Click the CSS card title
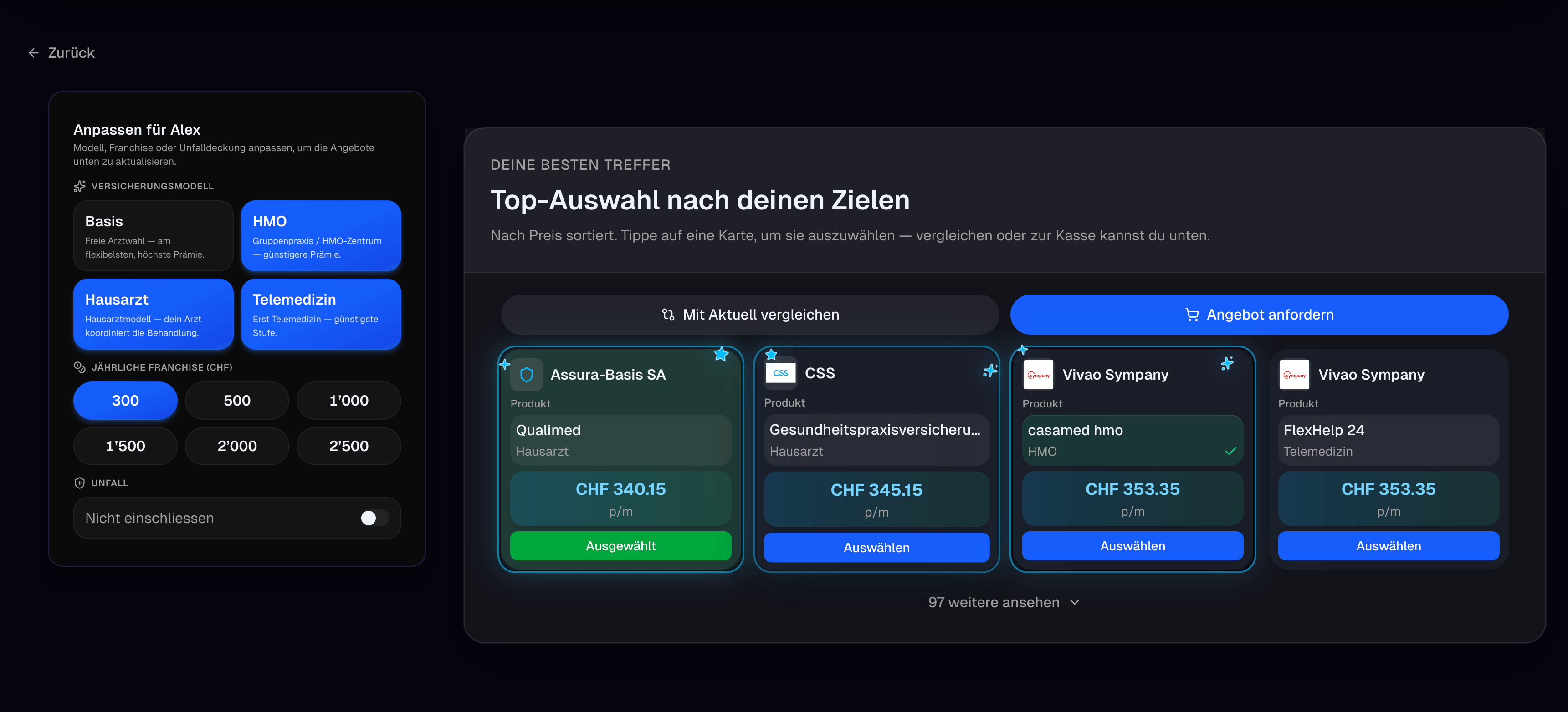The width and height of the screenshot is (1568, 712). [x=820, y=373]
